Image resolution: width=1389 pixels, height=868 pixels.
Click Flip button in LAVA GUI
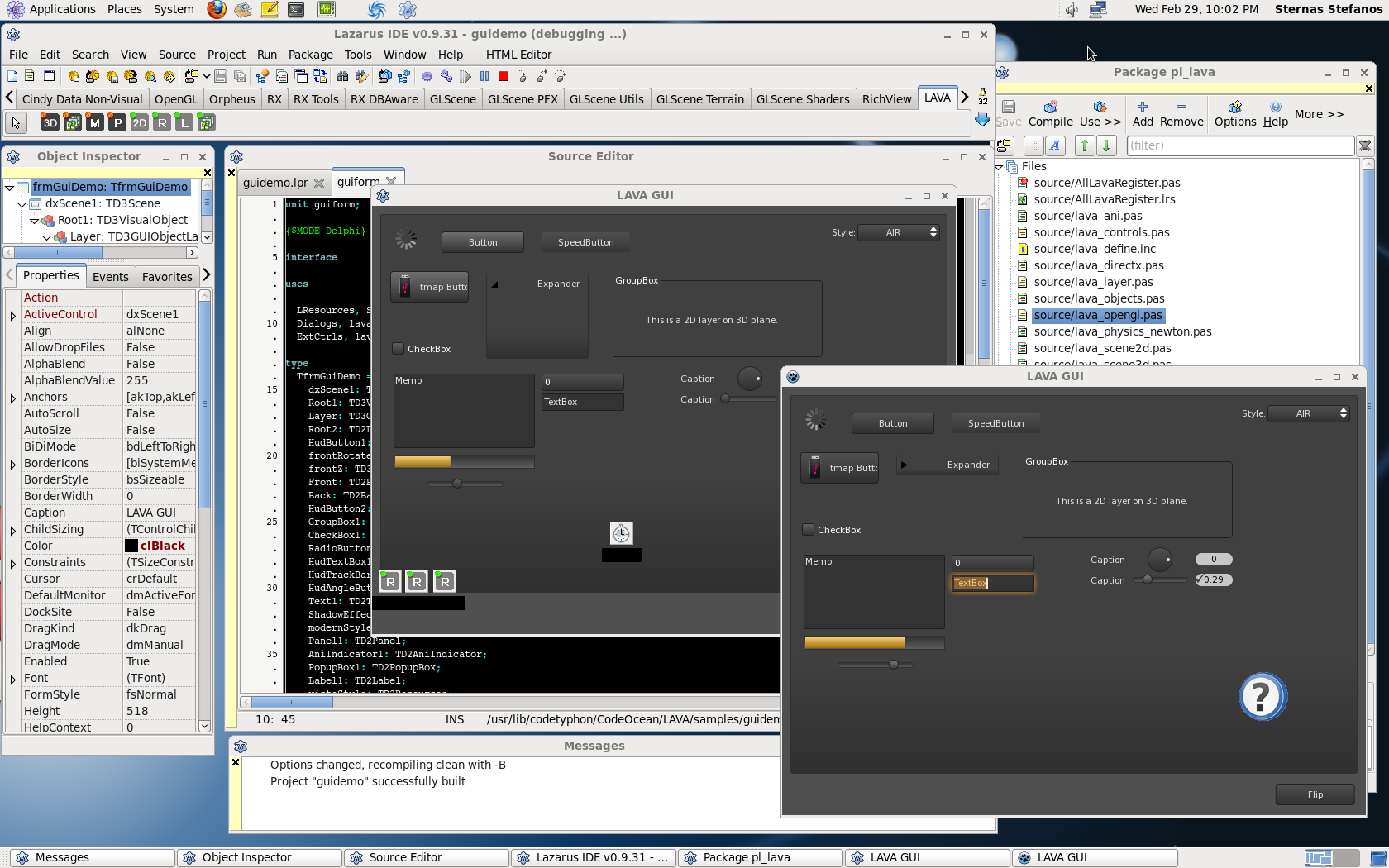[1315, 794]
